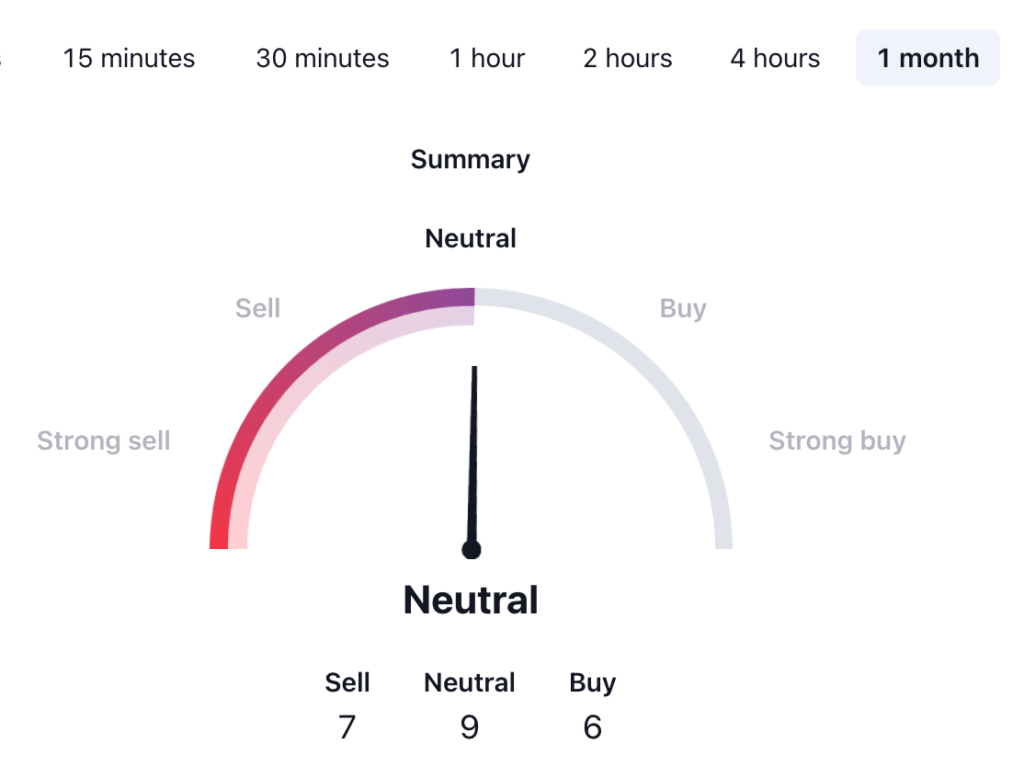The height and width of the screenshot is (767, 1024).
Task: Click the Neutral count number 9
Action: tap(470, 727)
